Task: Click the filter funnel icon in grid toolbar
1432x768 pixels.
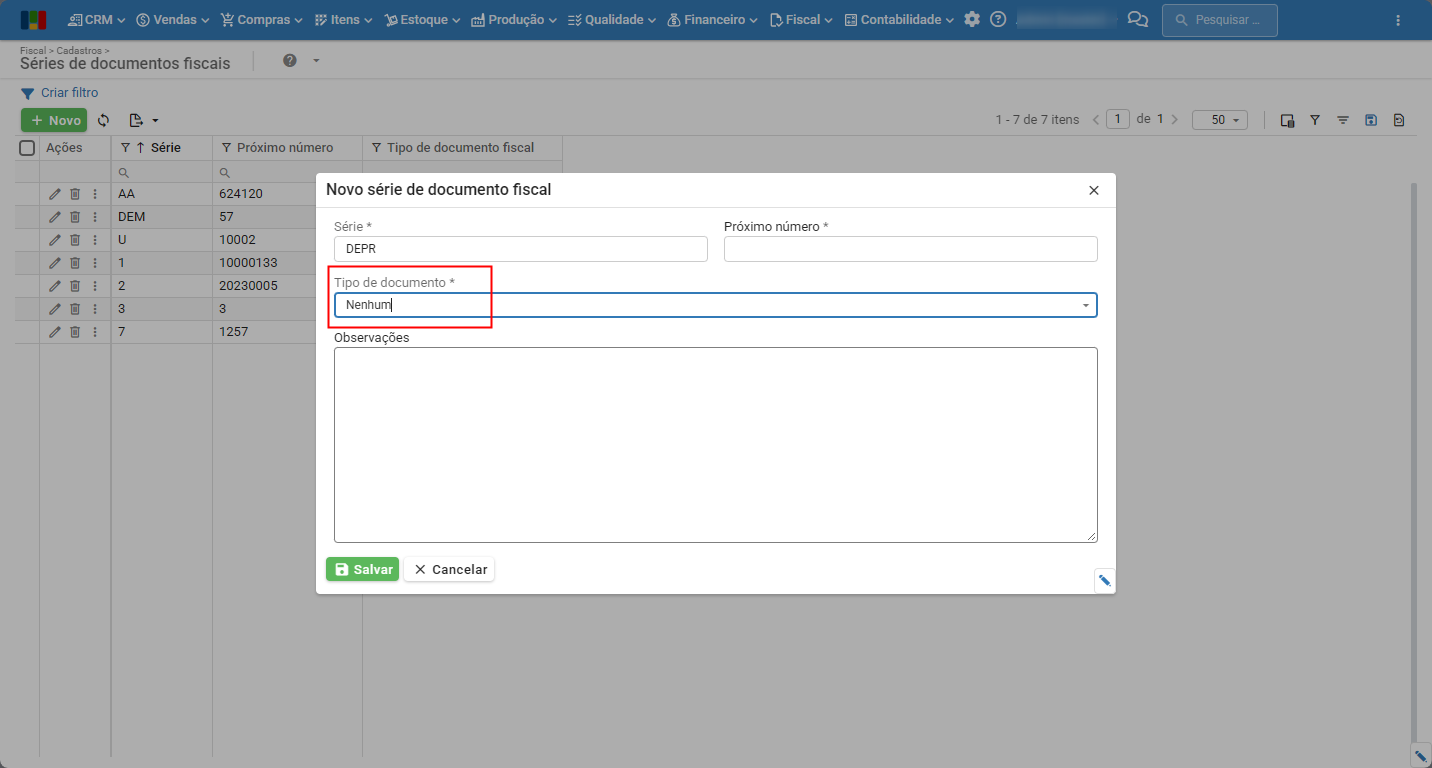Action: (x=1315, y=120)
